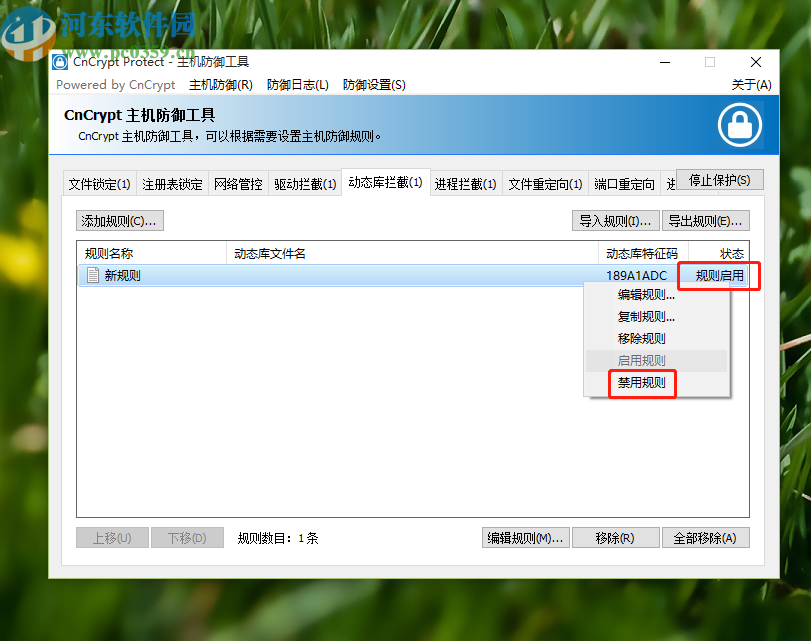
Task: Click the 上移(U) button
Action: (x=112, y=538)
